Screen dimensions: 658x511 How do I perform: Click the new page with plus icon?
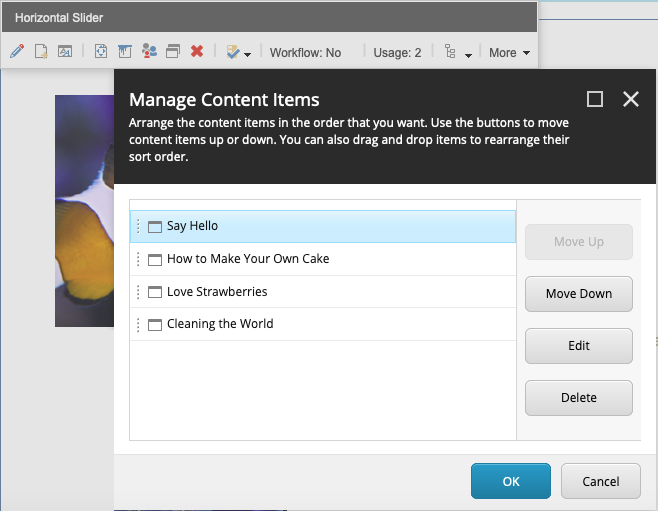pos(41,51)
